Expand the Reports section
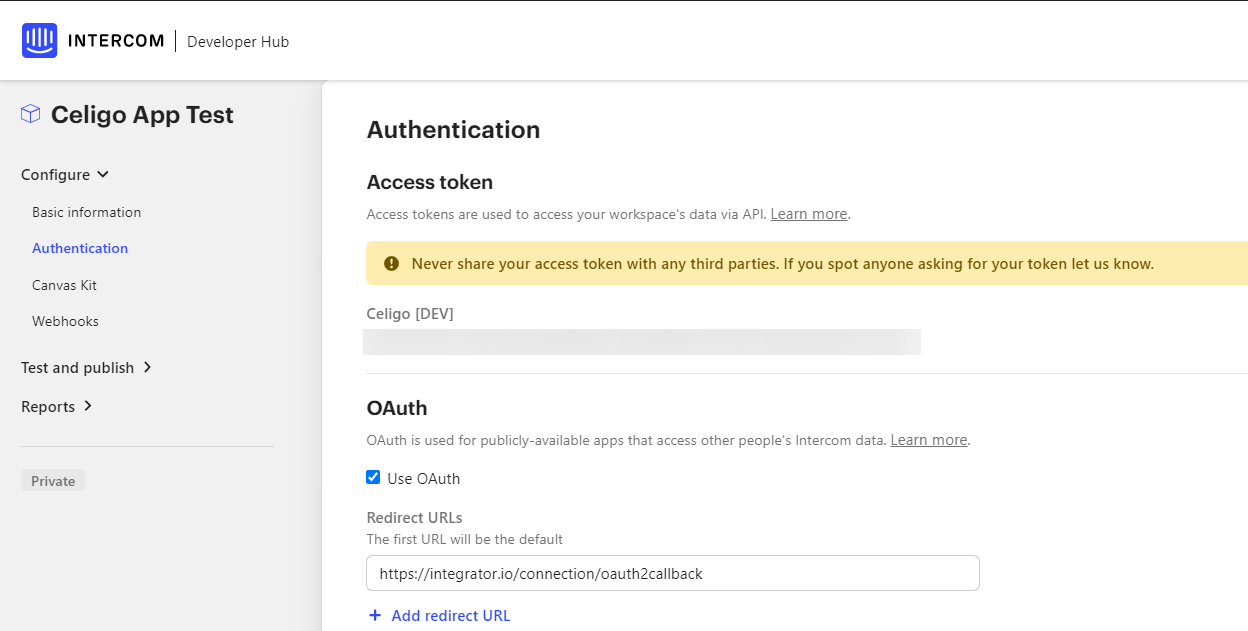Image resolution: width=1248 pixels, height=631 pixels. (57, 406)
